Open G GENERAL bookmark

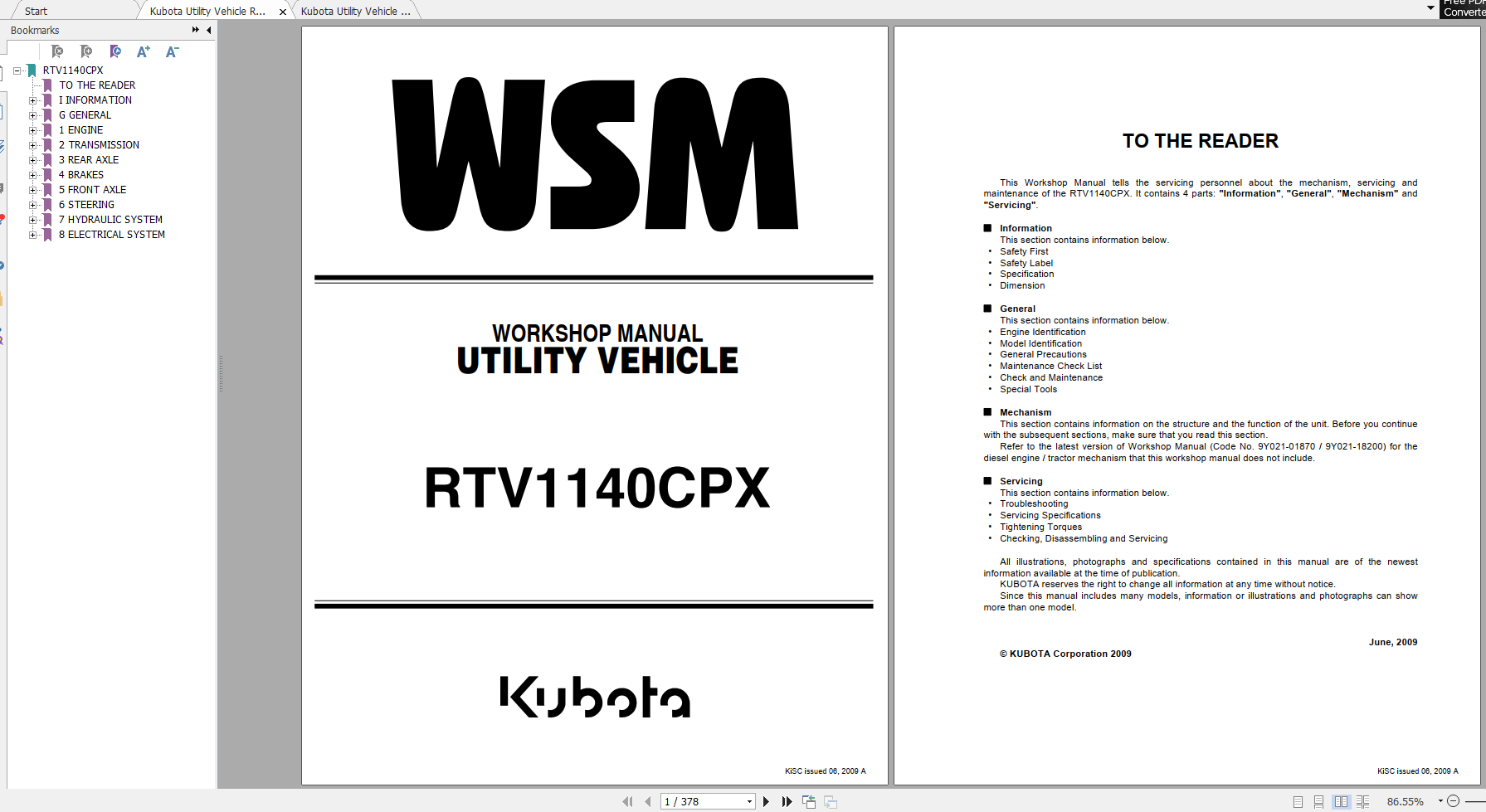tap(85, 115)
